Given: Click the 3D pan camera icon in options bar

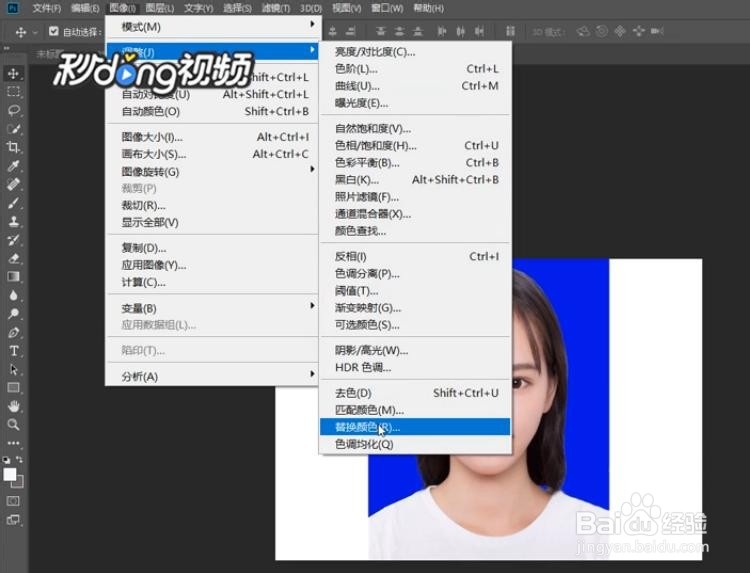Looking at the screenshot, I should 620,32.
